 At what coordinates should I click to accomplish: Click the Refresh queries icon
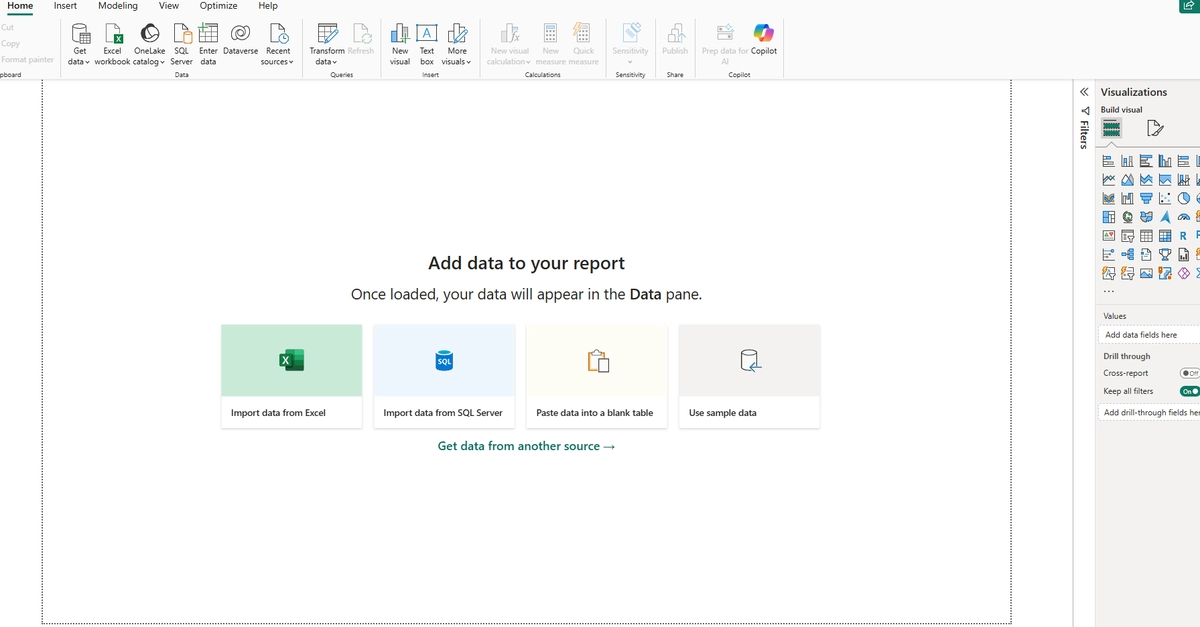361,33
